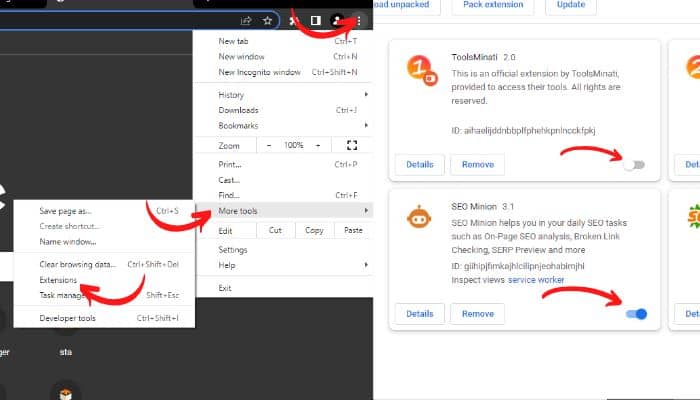Click the SEO Minion robot icon
700x400 pixels.
(419, 217)
